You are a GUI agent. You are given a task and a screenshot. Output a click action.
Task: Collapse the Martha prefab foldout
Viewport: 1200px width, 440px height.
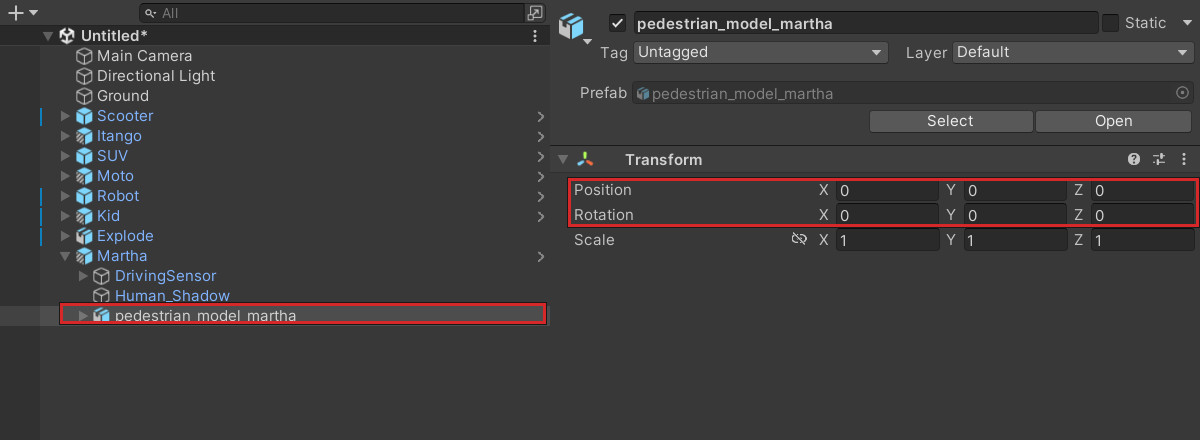pos(66,256)
